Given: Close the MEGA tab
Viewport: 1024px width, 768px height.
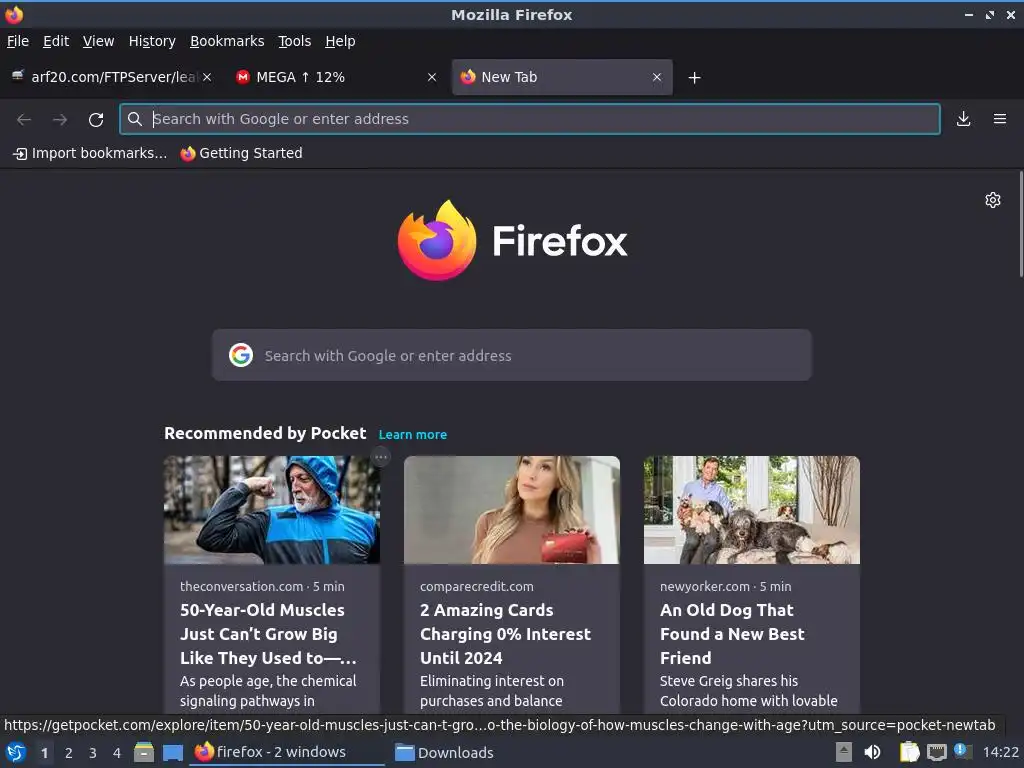Looking at the screenshot, I should 432,77.
